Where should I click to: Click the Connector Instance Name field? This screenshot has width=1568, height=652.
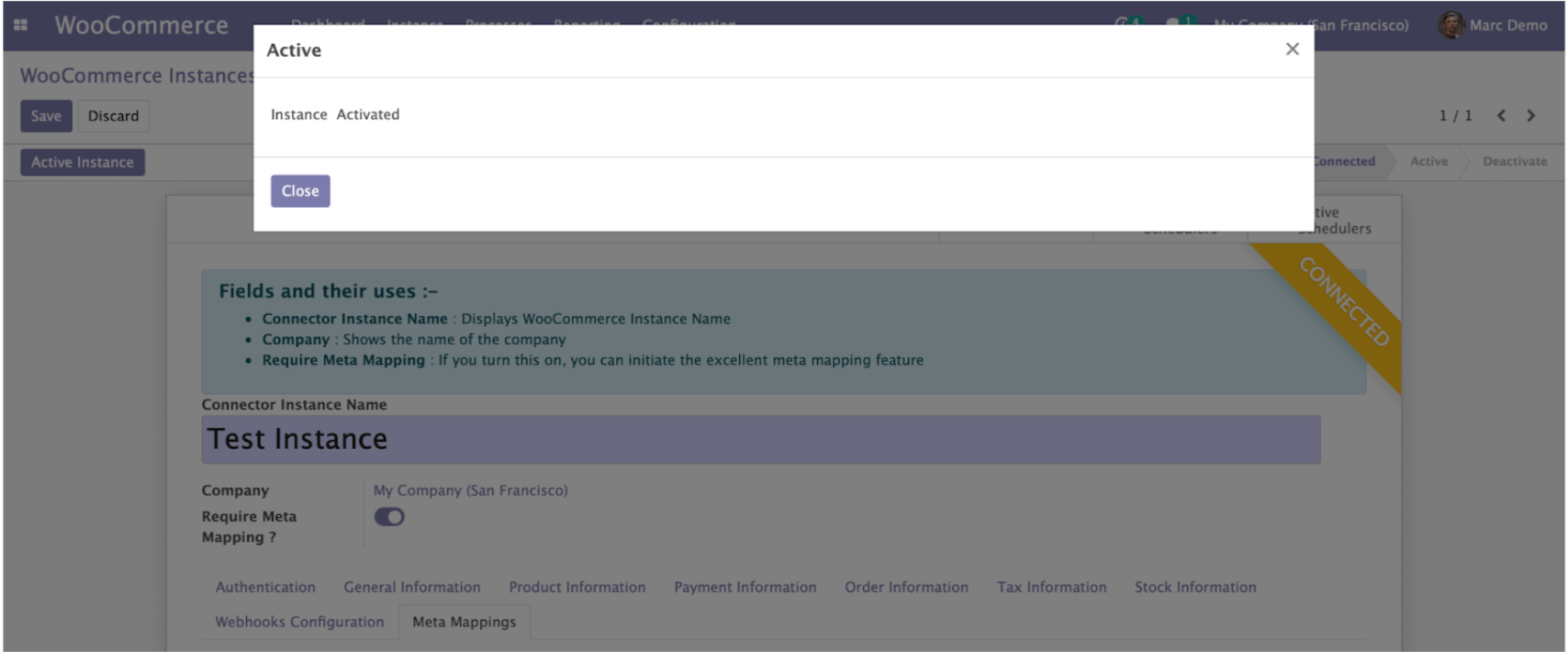[x=760, y=440]
